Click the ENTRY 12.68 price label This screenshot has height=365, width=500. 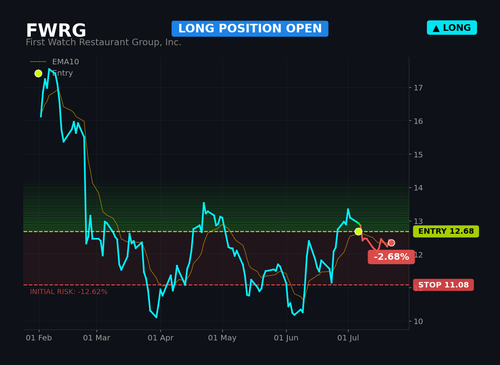click(x=446, y=231)
